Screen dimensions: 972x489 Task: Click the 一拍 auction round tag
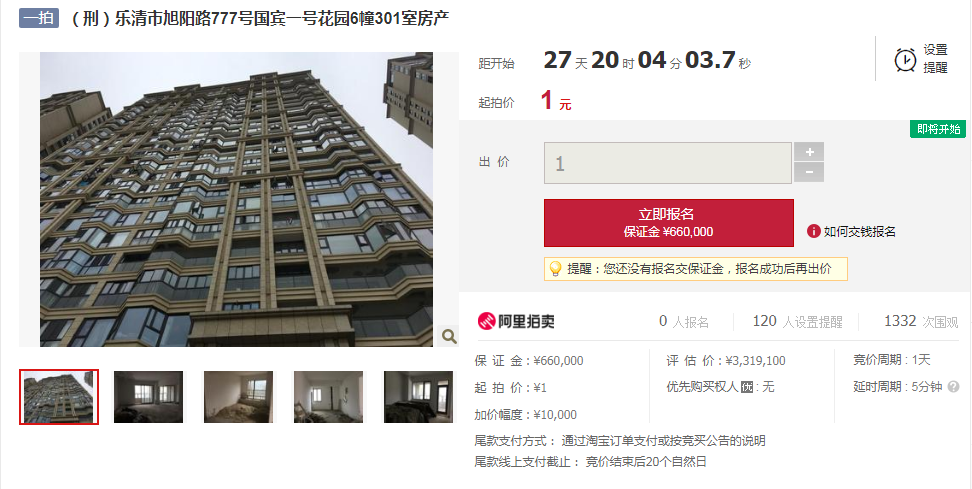click(39, 18)
